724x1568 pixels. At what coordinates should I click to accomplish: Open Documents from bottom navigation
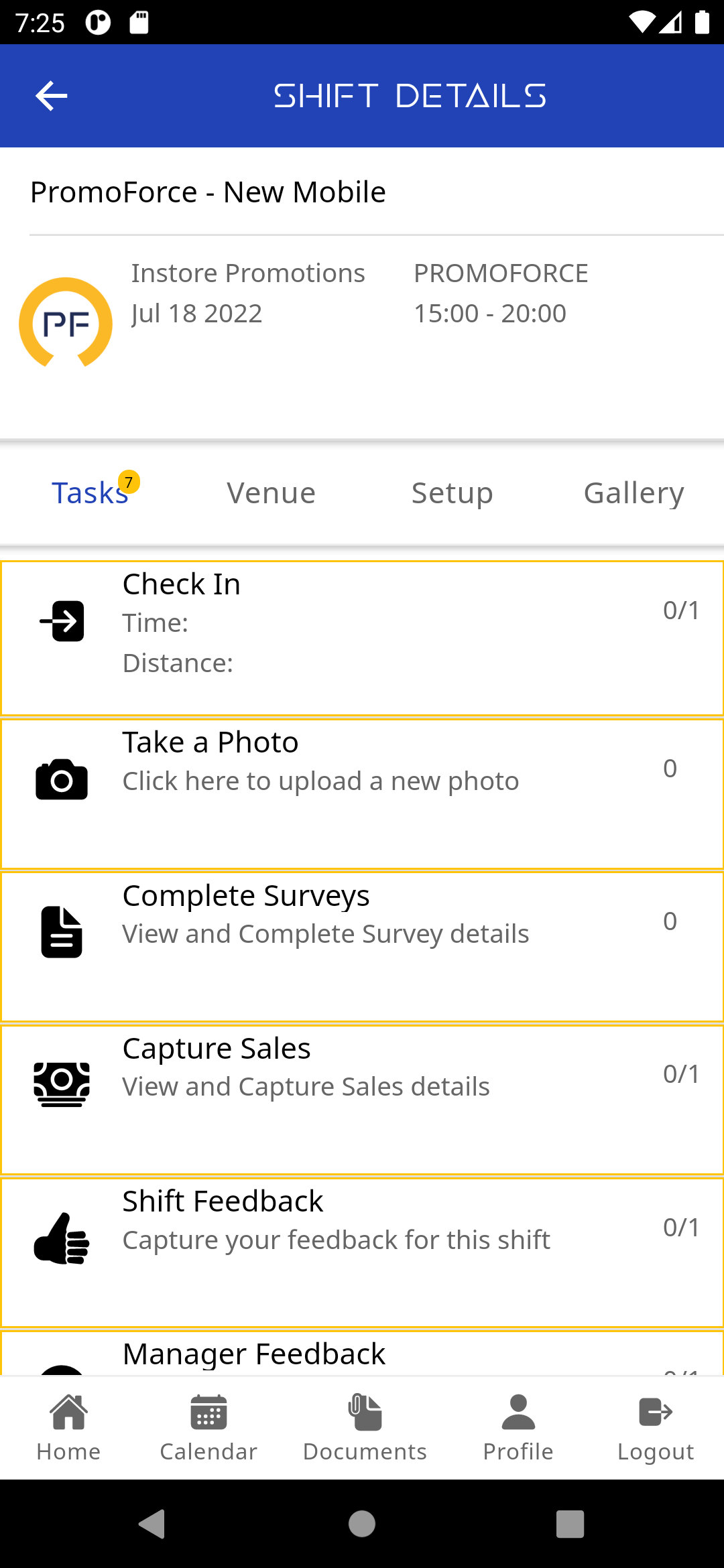pyautogui.click(x=365, y=1427)
